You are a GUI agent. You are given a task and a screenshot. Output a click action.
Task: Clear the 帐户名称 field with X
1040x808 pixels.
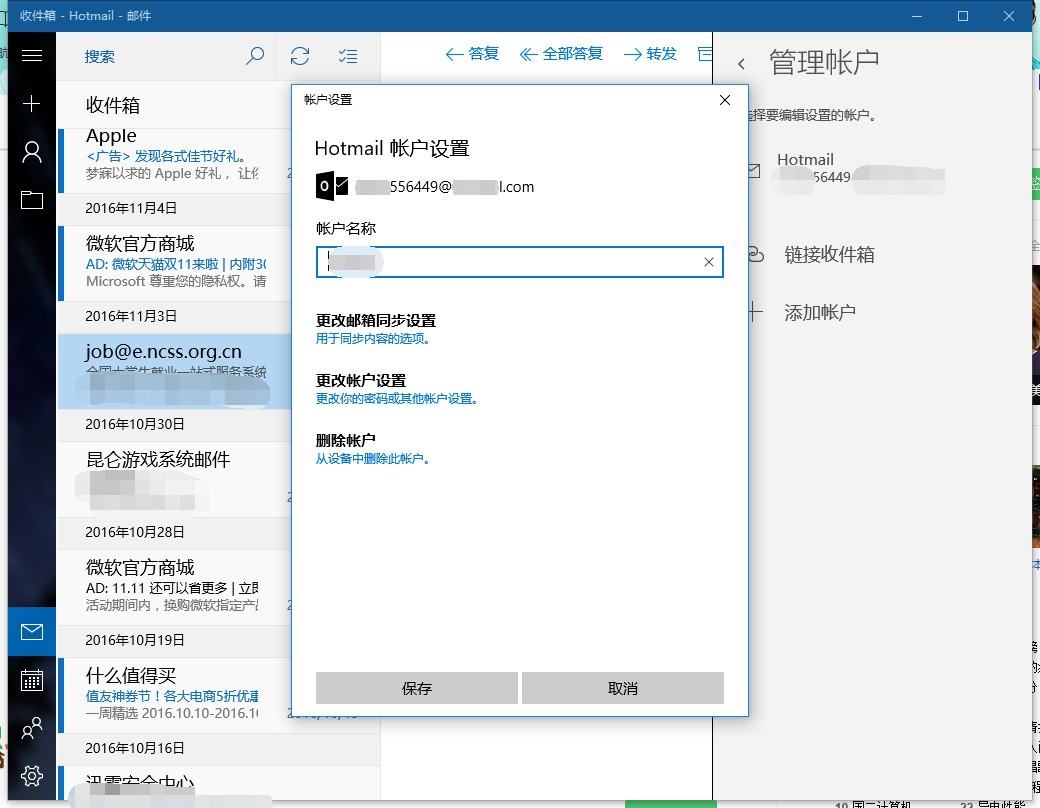coord(709,262)
